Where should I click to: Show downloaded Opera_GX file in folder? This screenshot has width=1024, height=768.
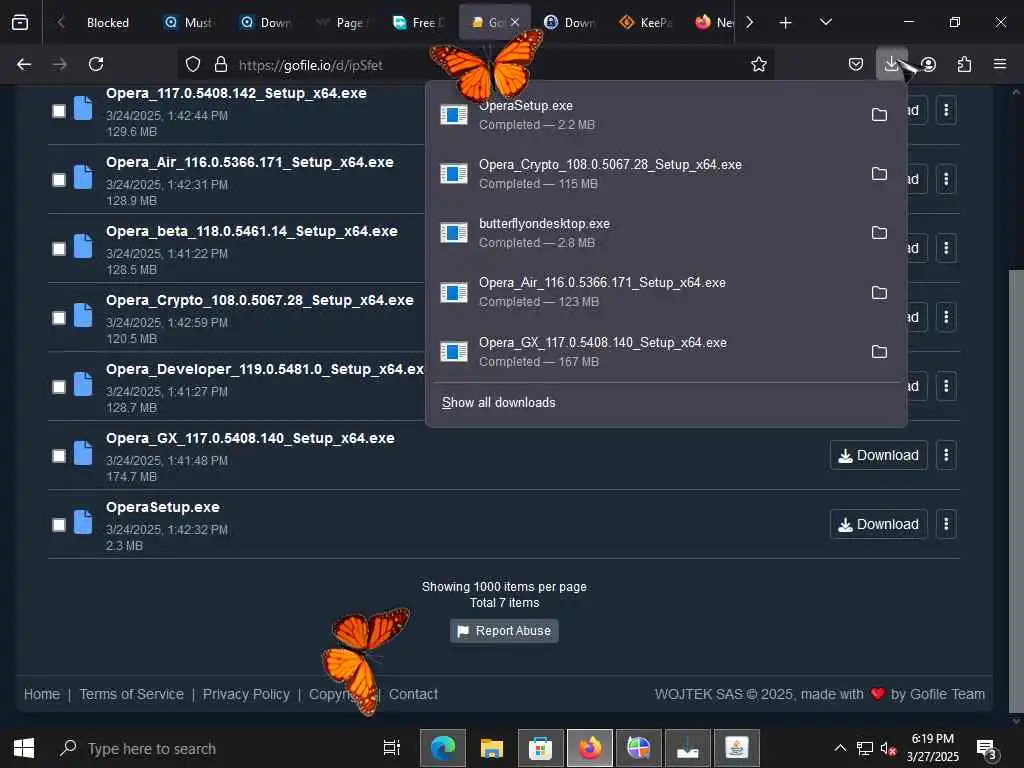coord(879,352)
